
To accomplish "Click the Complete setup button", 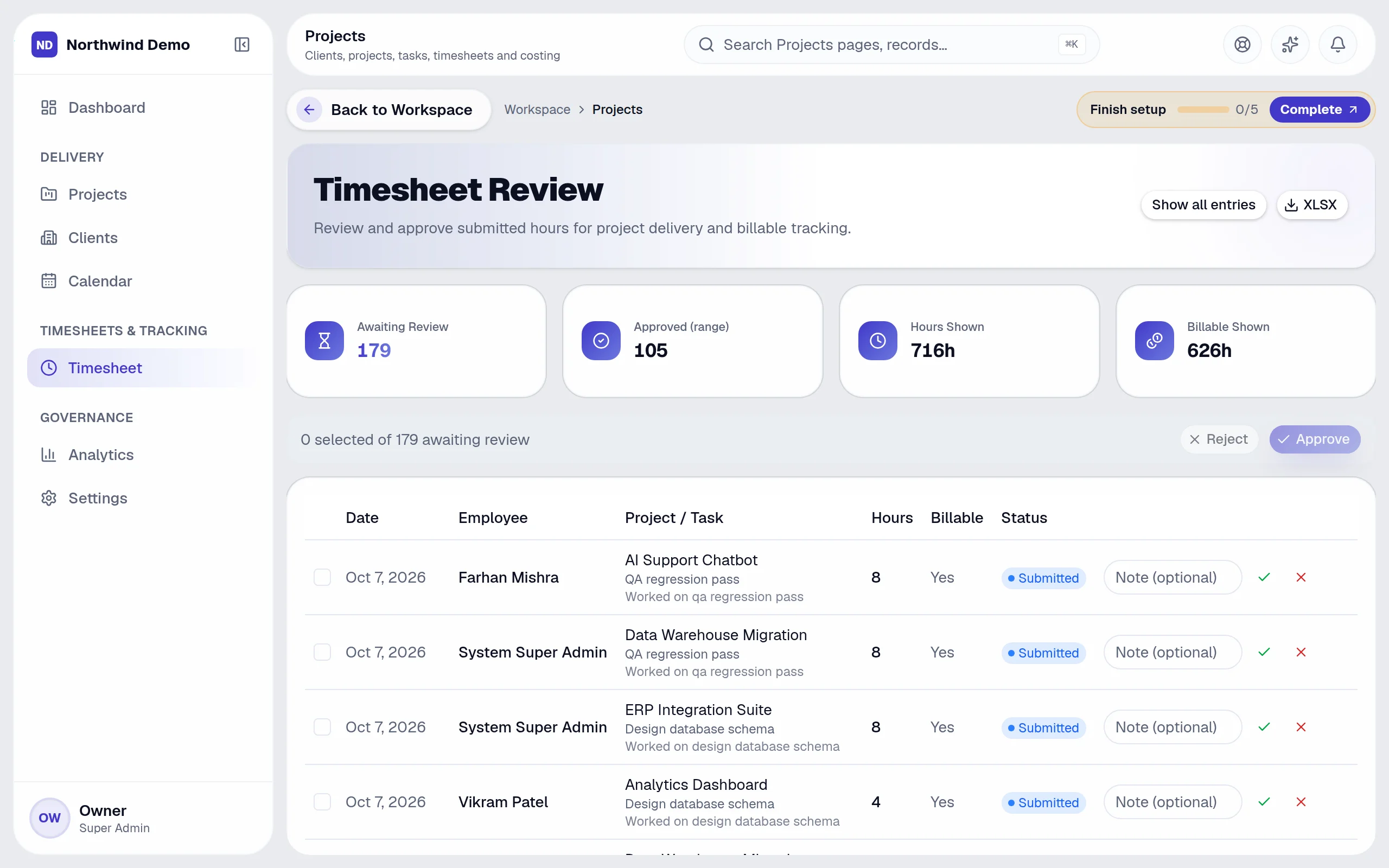I will click(1319, 110).
